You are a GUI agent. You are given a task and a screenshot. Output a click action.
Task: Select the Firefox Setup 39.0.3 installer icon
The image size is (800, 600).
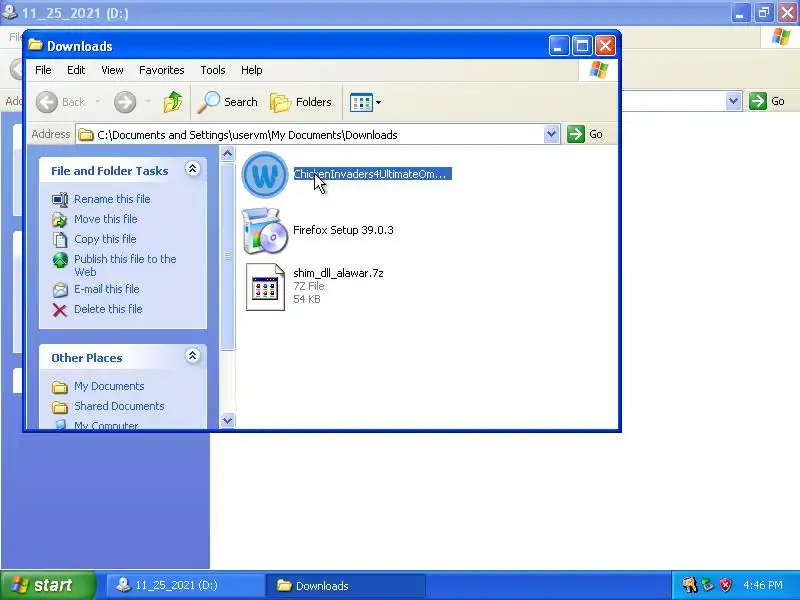[x=264, y=231]
